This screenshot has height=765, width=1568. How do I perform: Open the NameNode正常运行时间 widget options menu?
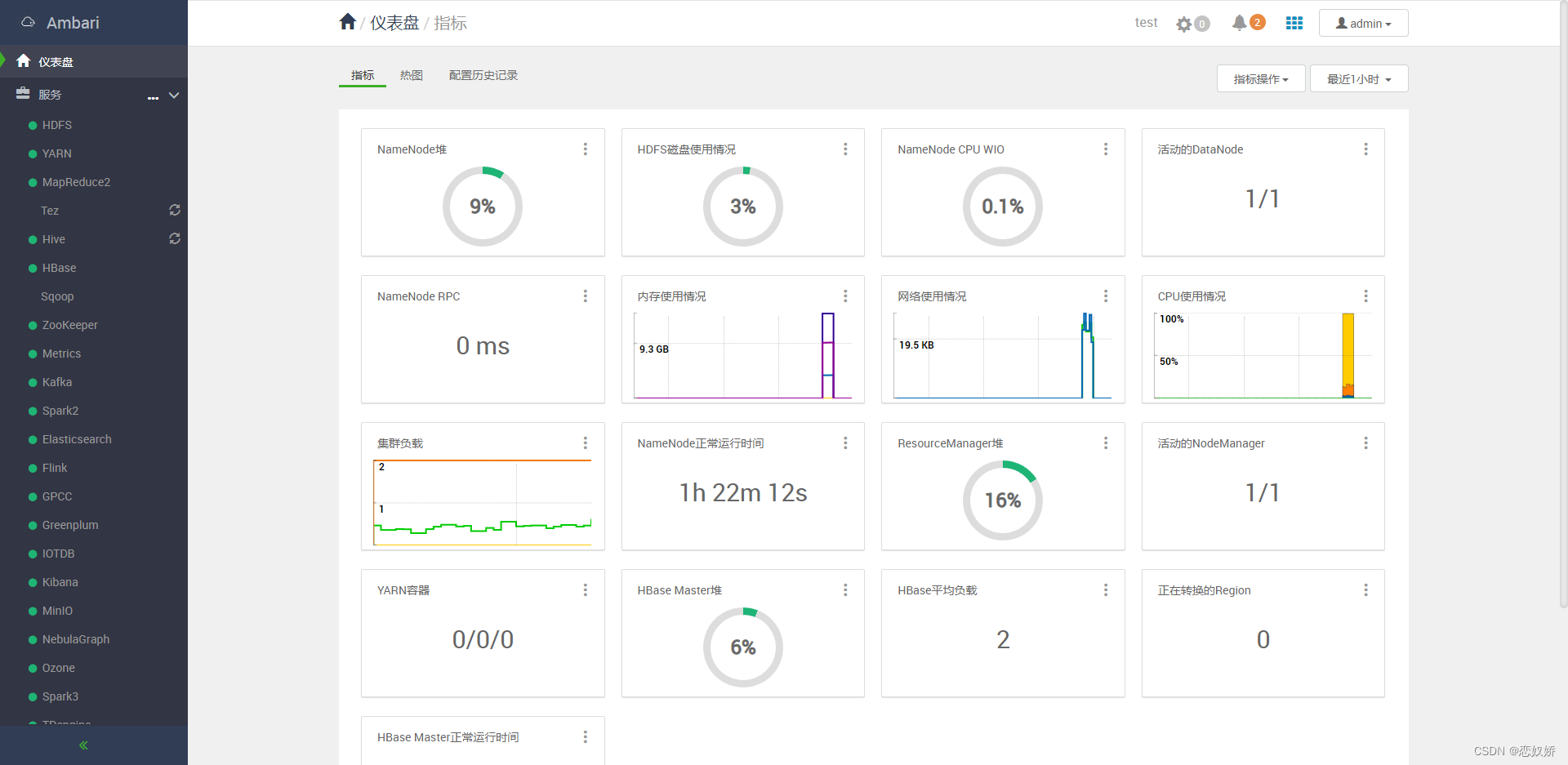pyautogui.click(x=845, y=443)
